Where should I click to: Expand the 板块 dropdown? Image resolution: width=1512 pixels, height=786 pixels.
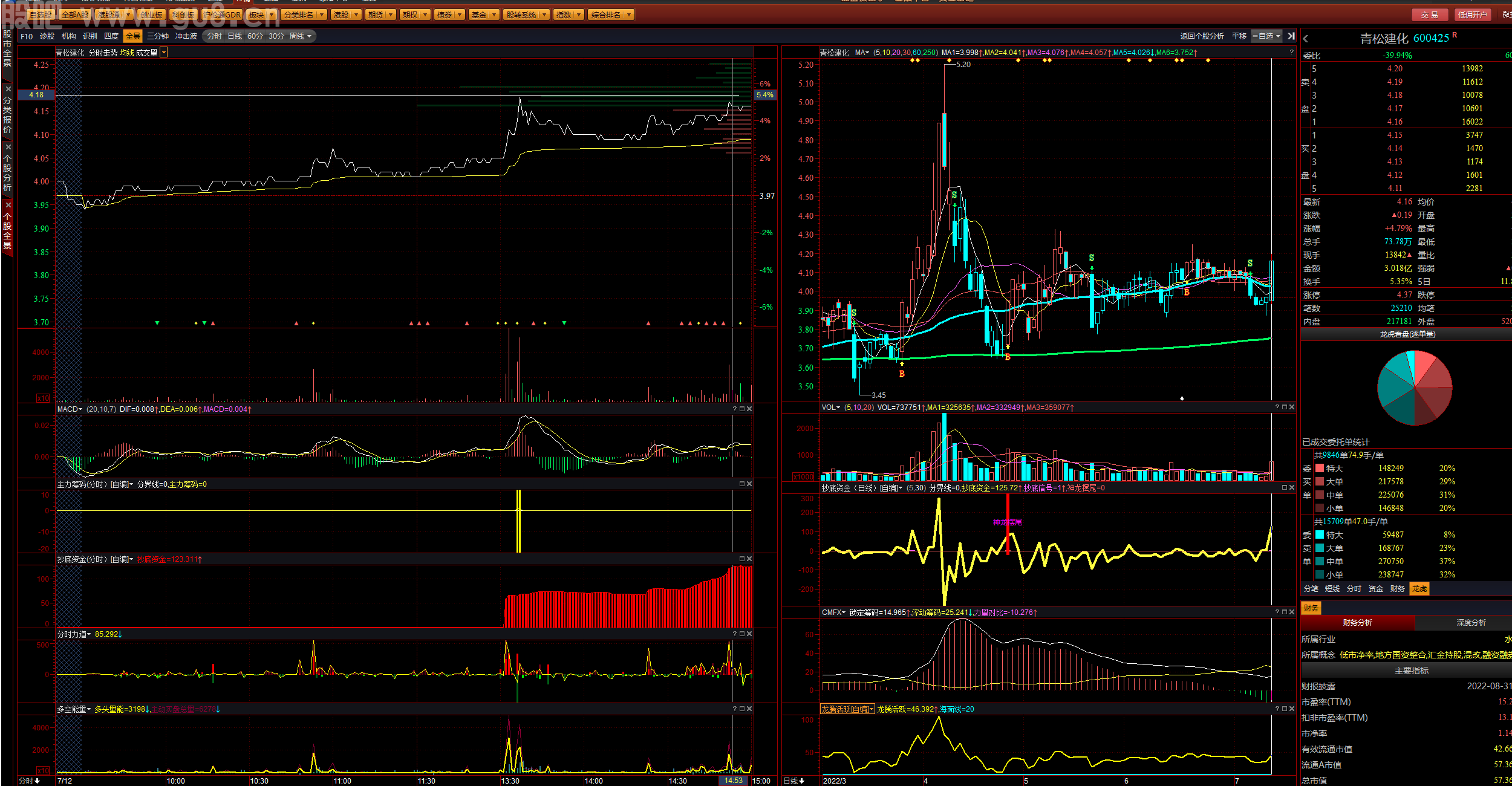pos(271,15)
